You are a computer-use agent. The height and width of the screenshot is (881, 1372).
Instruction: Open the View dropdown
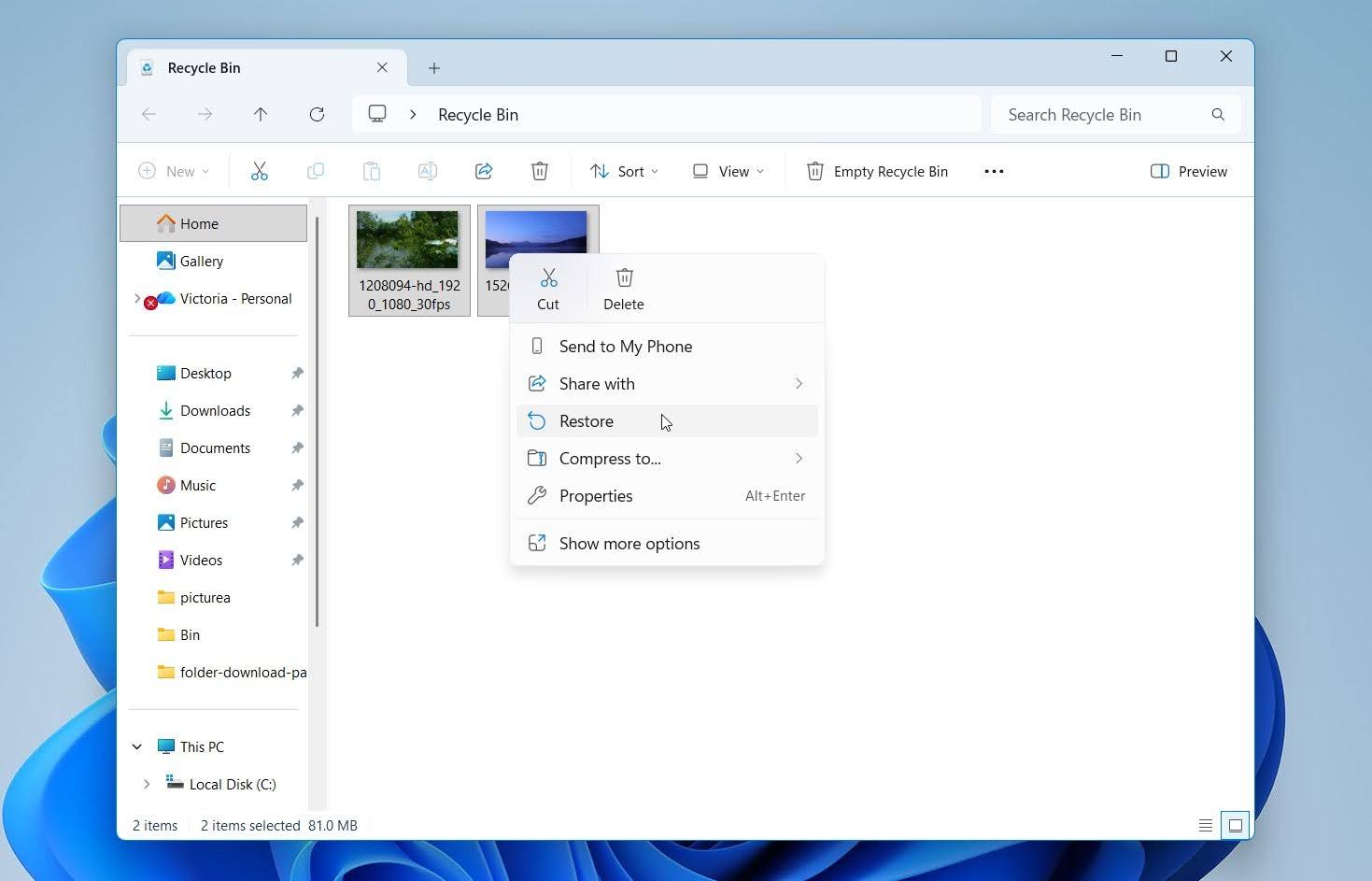pyautogui.click(x=728, y=171)
